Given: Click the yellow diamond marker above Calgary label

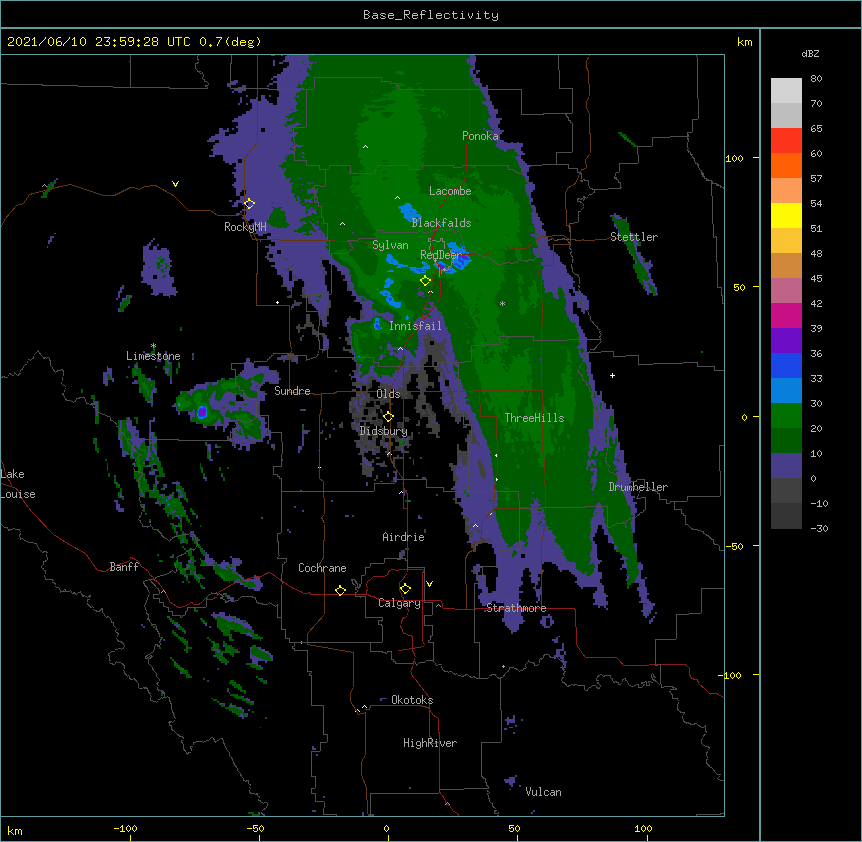Looking at the screenshot, I should [405, 589].
